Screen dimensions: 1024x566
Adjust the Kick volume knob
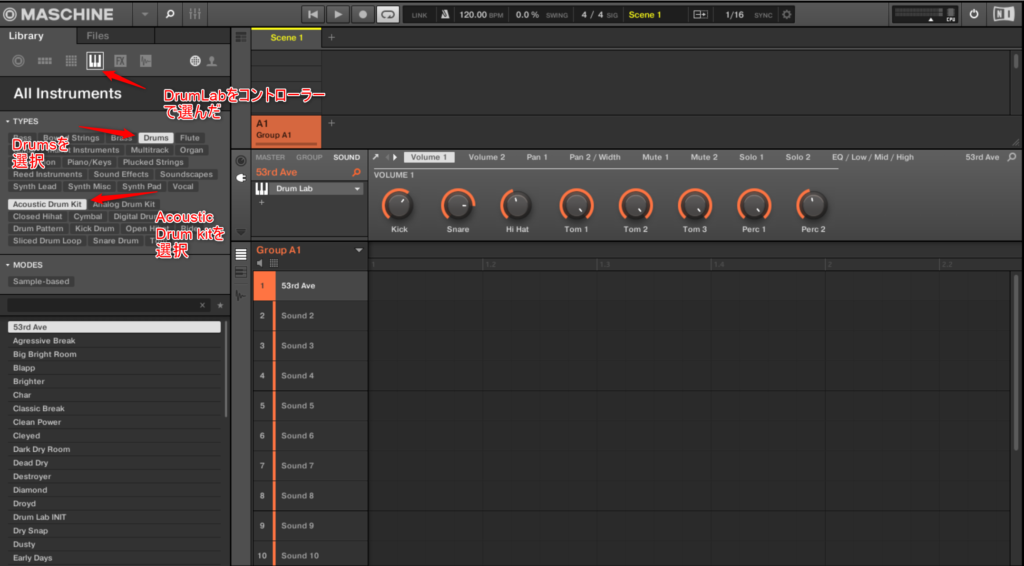[x=398, y=205]
